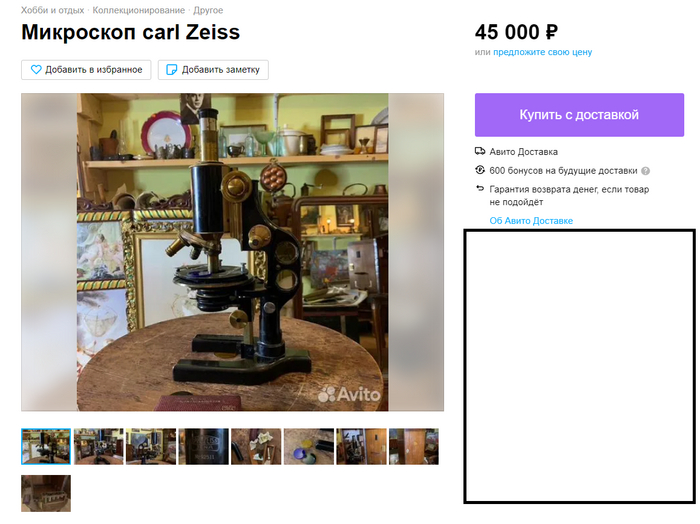Screen dimensions: 700x524
Task: Select the second thumbnail photo
Action: (99, 446)
